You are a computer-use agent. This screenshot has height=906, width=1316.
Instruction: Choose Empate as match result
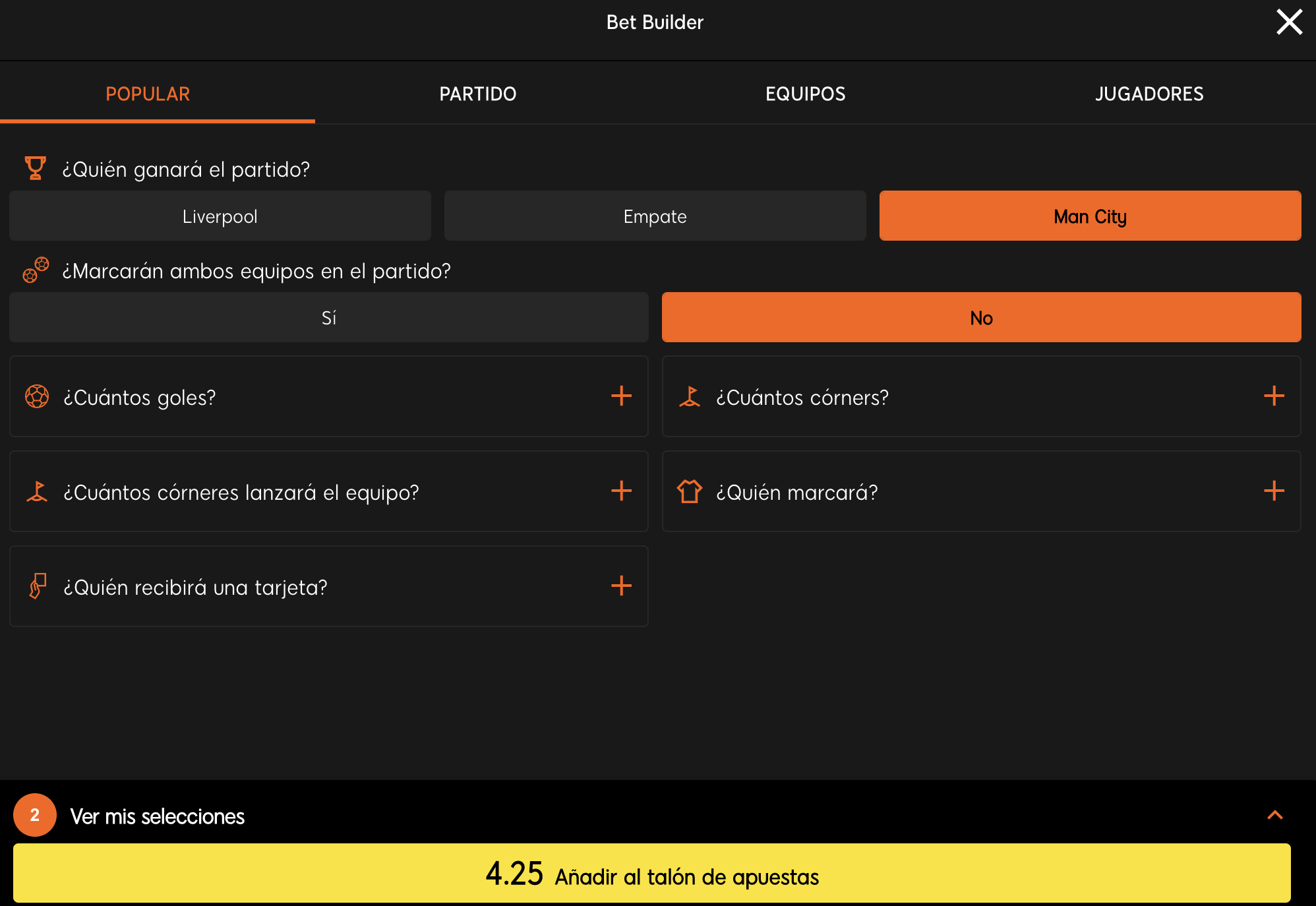(655, 216)
